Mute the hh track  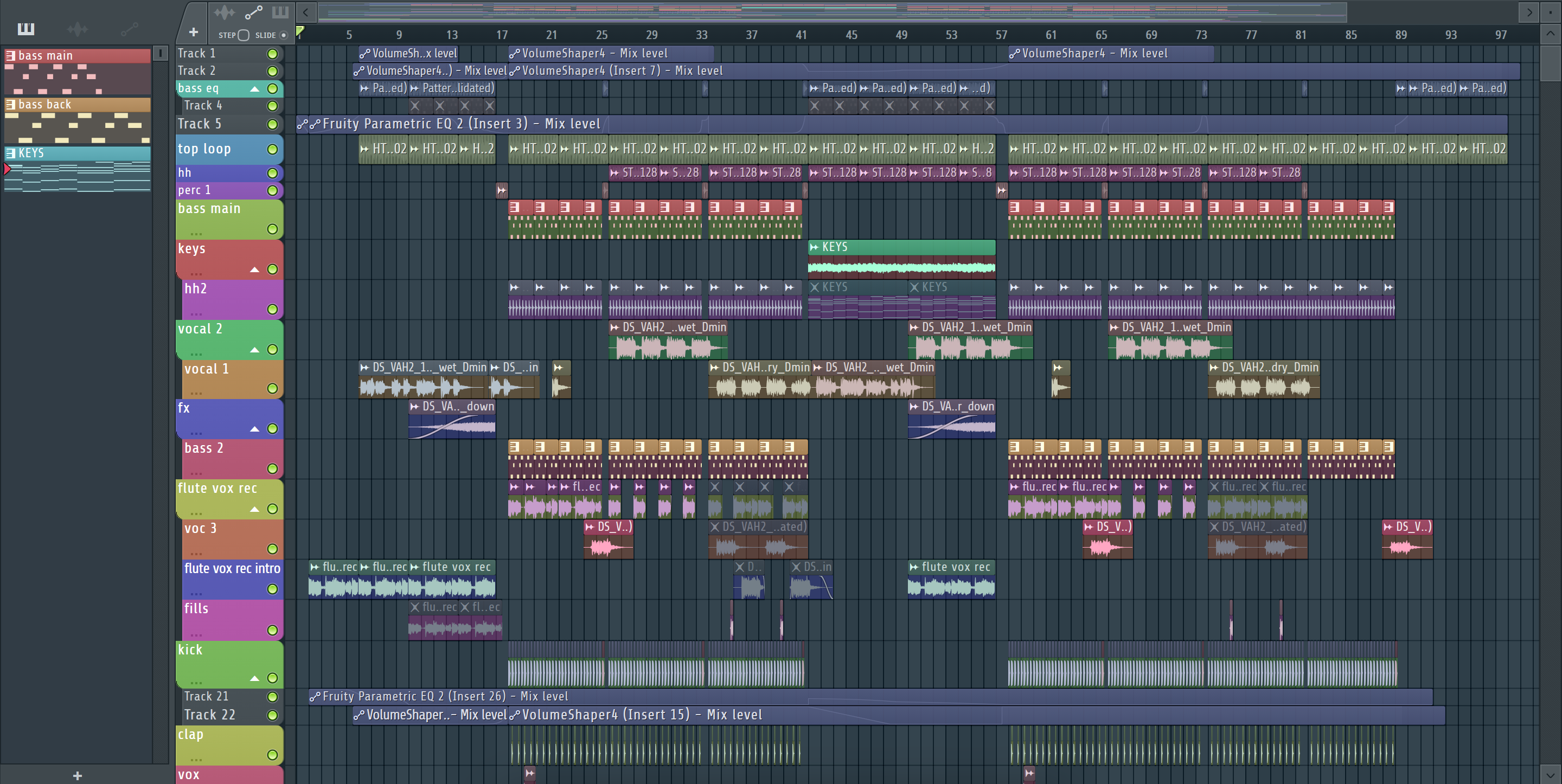point(273,173)
